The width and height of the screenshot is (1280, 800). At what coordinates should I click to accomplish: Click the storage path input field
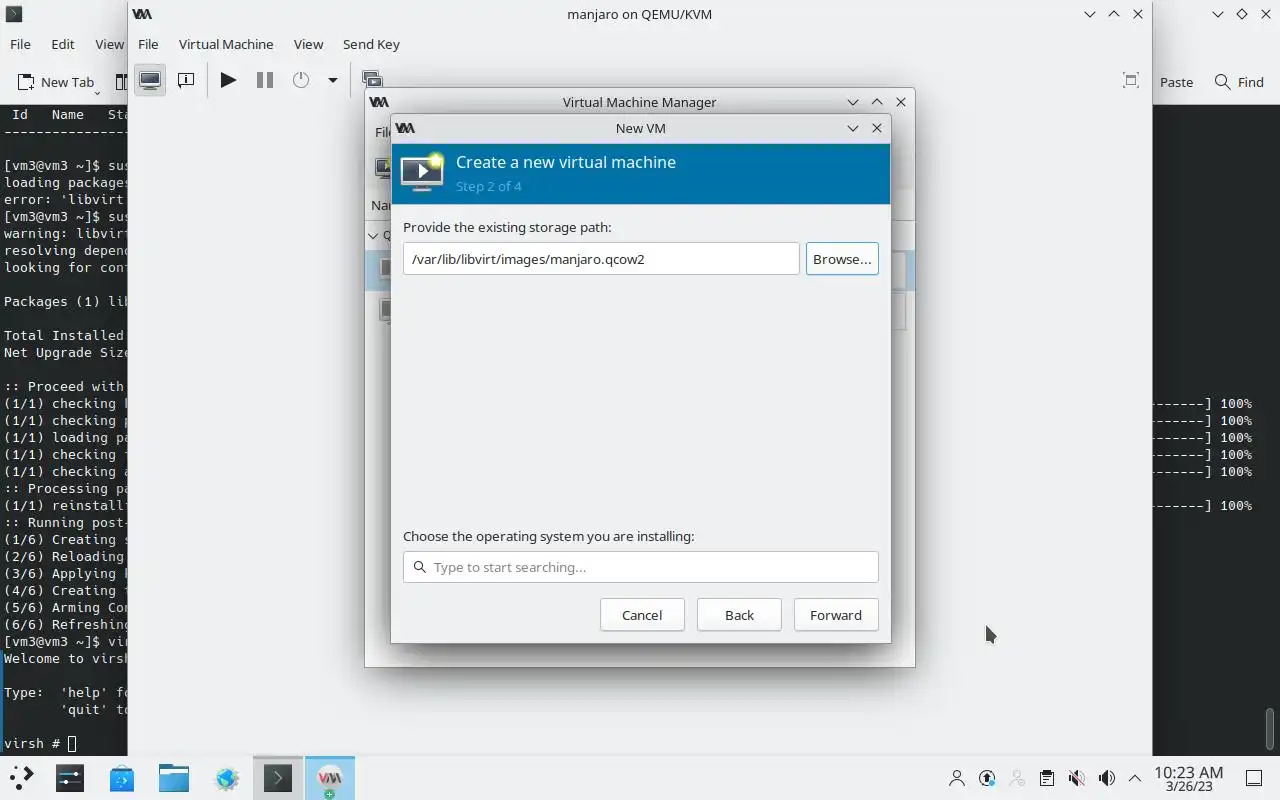[601, 259]
